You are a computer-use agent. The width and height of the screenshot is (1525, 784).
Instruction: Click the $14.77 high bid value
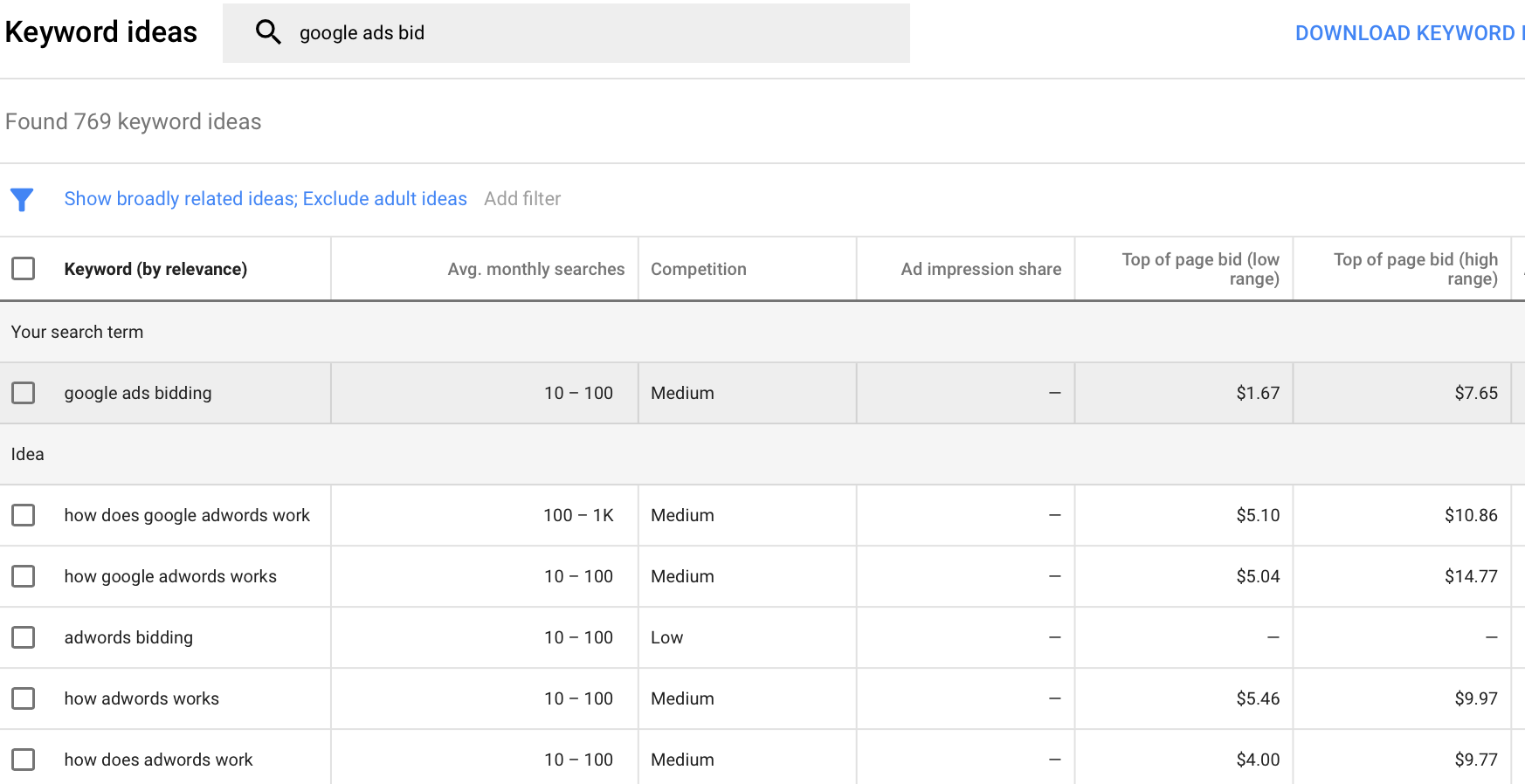point(1471,576)
